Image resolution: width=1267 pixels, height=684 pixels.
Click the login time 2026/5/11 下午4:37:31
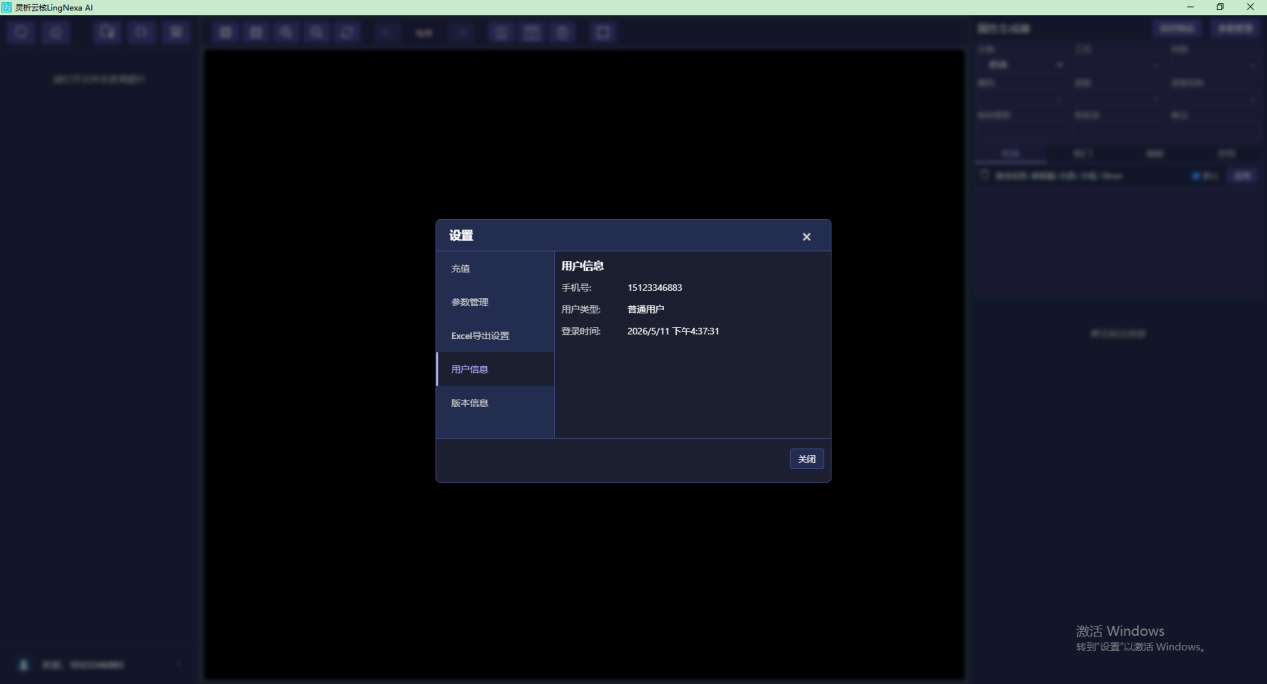coord(673,331)
